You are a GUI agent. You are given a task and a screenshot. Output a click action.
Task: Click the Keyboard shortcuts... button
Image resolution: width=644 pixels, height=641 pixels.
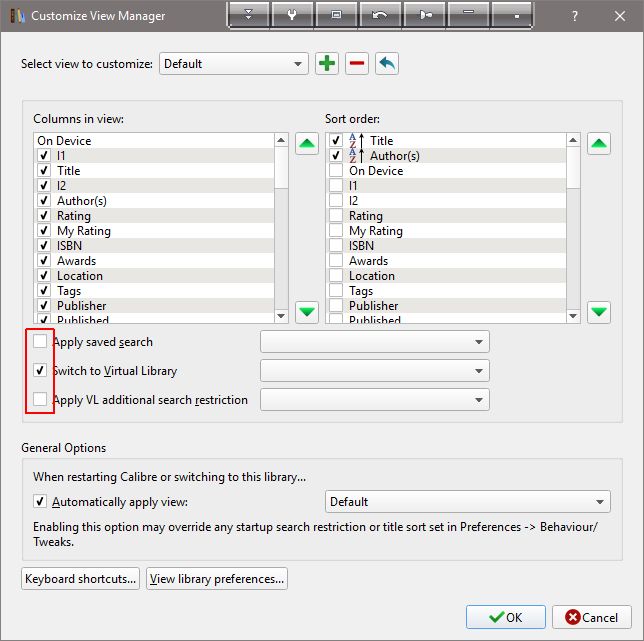click(x=80, y=579)
